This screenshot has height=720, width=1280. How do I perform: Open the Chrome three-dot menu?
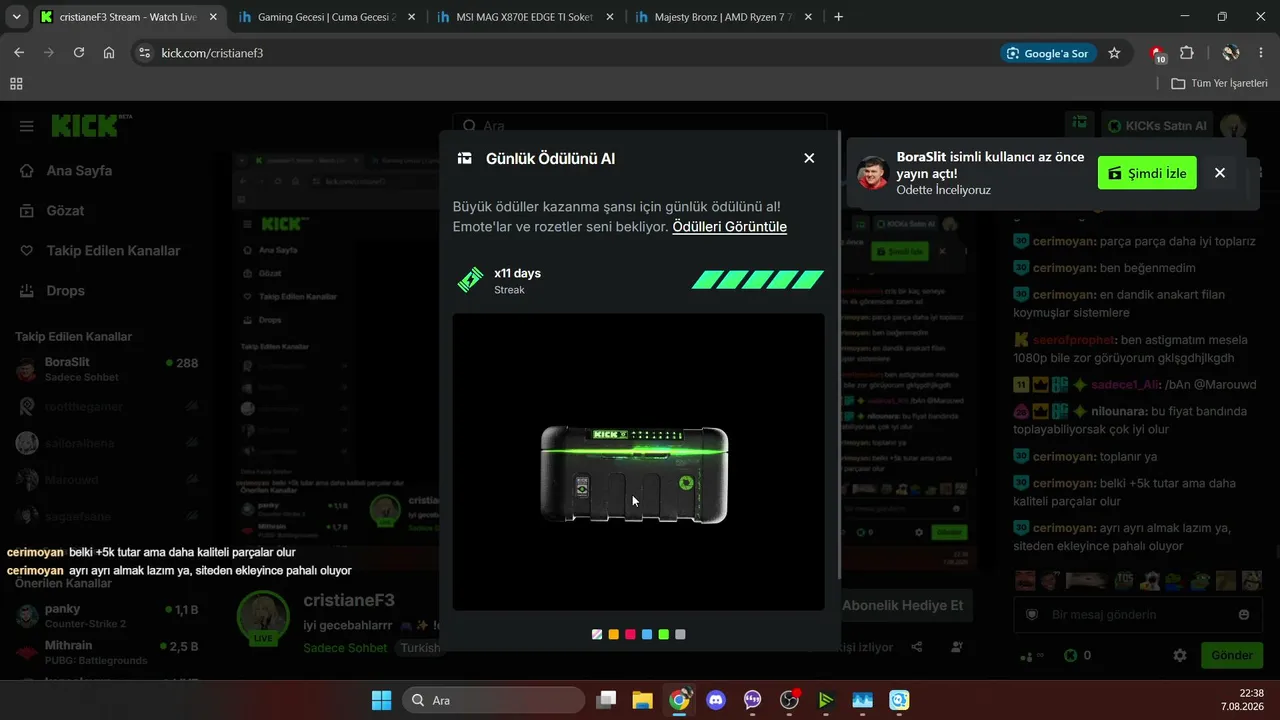[x=1261, y=53]
